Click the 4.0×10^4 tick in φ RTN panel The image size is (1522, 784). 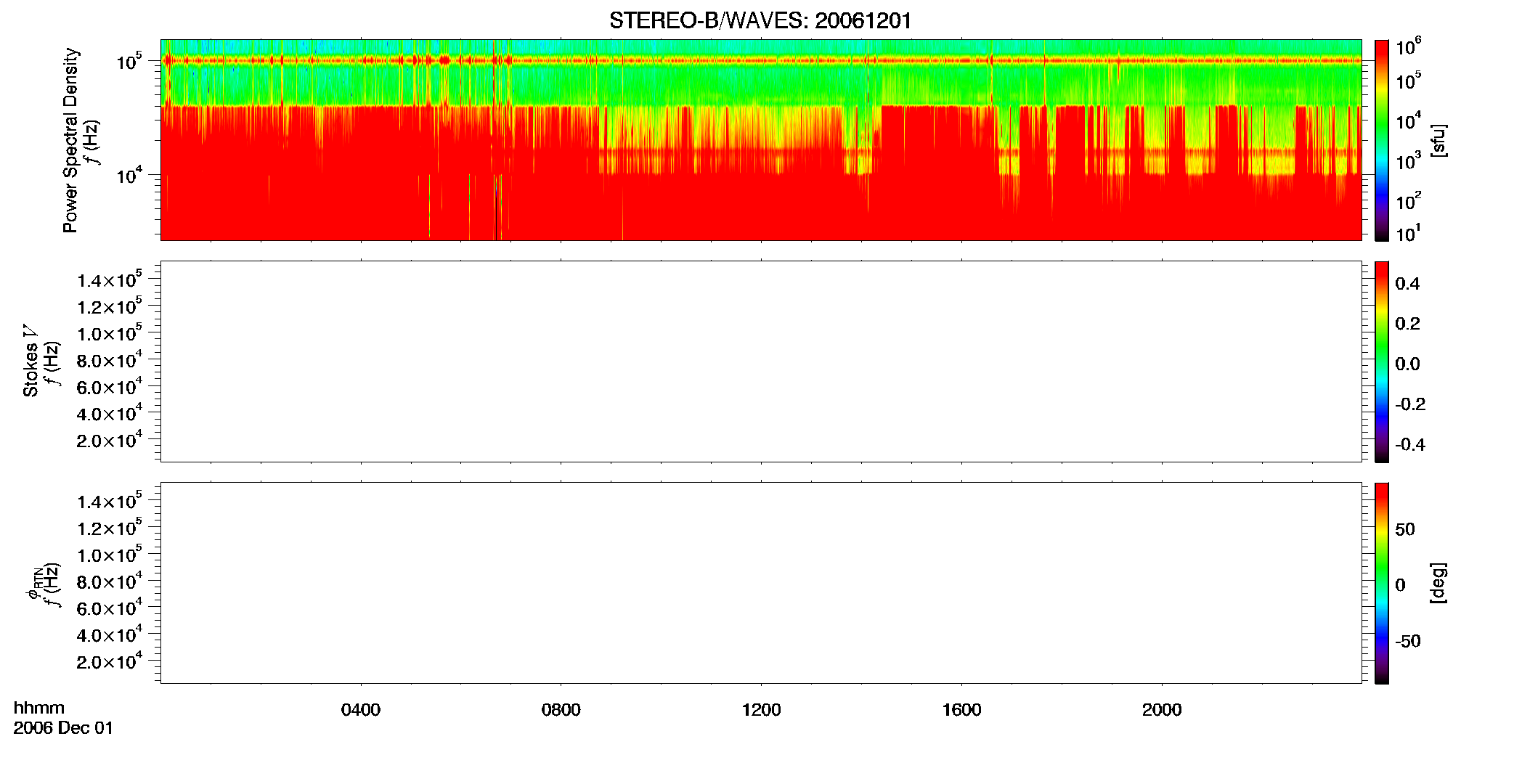110,634
